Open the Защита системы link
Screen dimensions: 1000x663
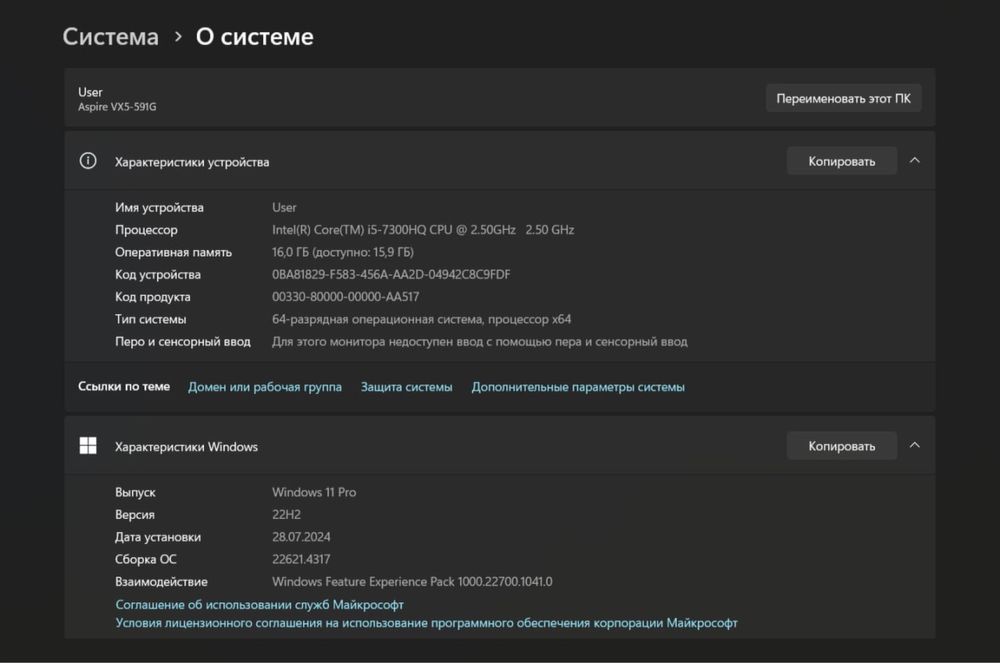(406, 387)
